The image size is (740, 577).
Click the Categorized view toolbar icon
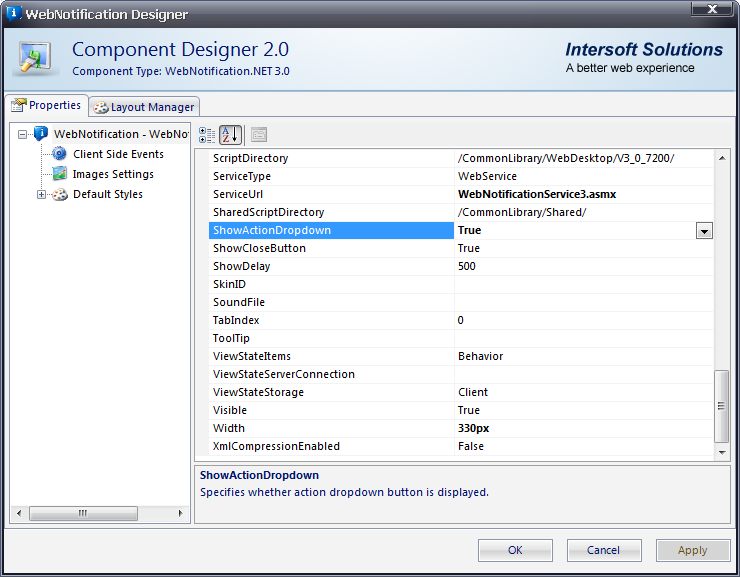tap(207, 135)
